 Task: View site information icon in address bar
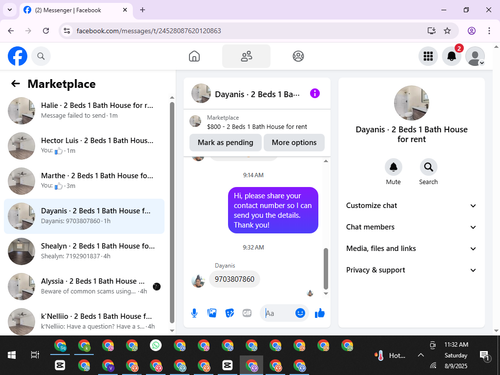pos(67,31)
